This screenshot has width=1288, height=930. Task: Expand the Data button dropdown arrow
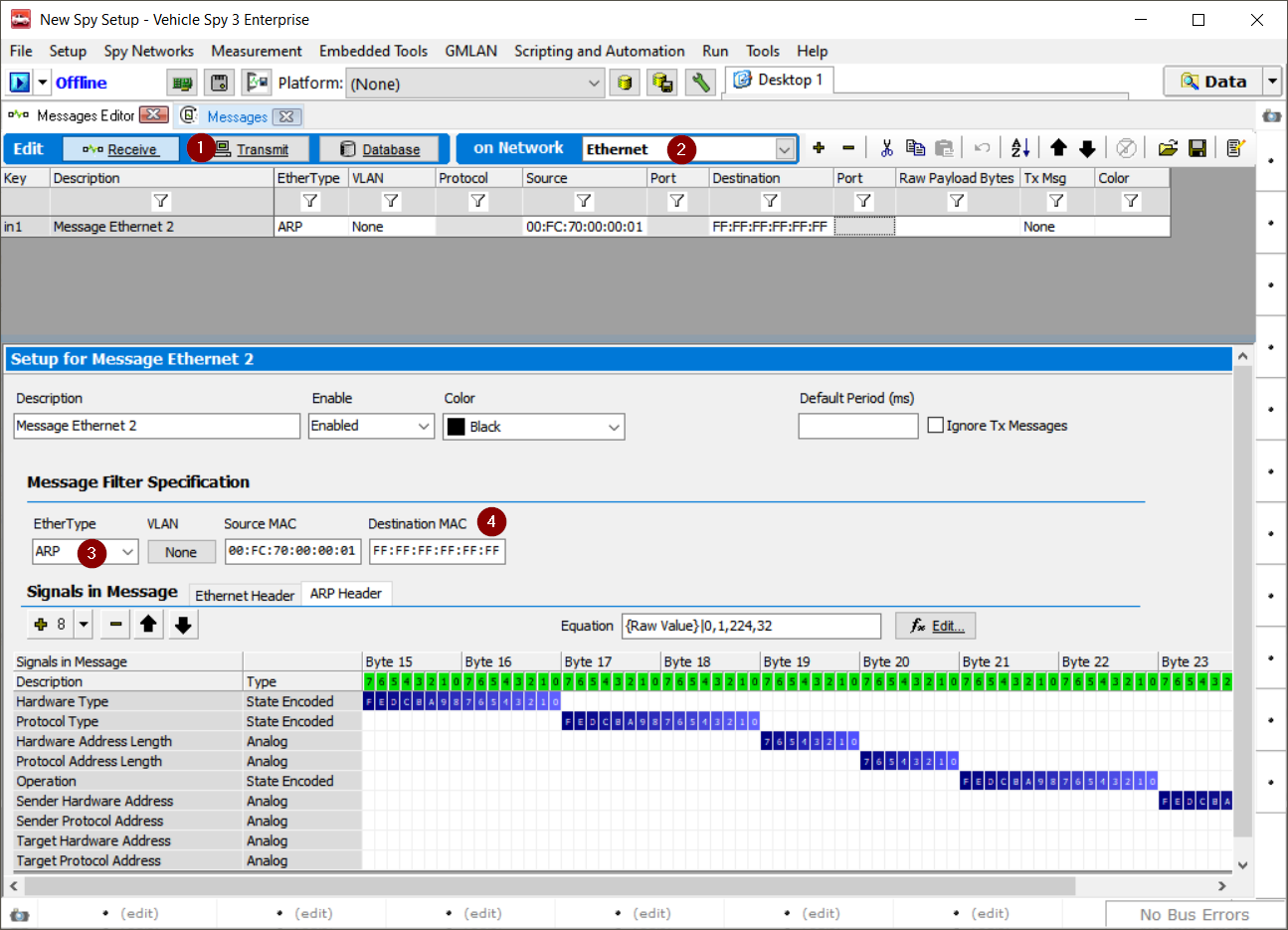click(1272, 82)
